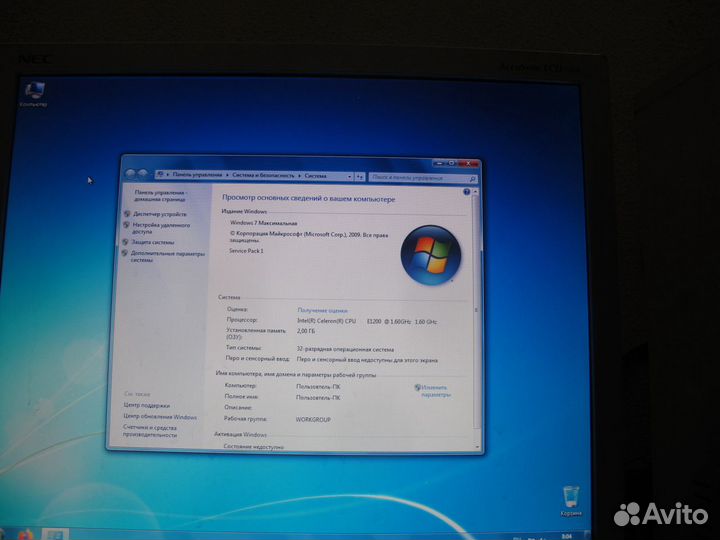Click the scrollbar down arrow
The height and width of the screenshot is (540, 720).
478,447
